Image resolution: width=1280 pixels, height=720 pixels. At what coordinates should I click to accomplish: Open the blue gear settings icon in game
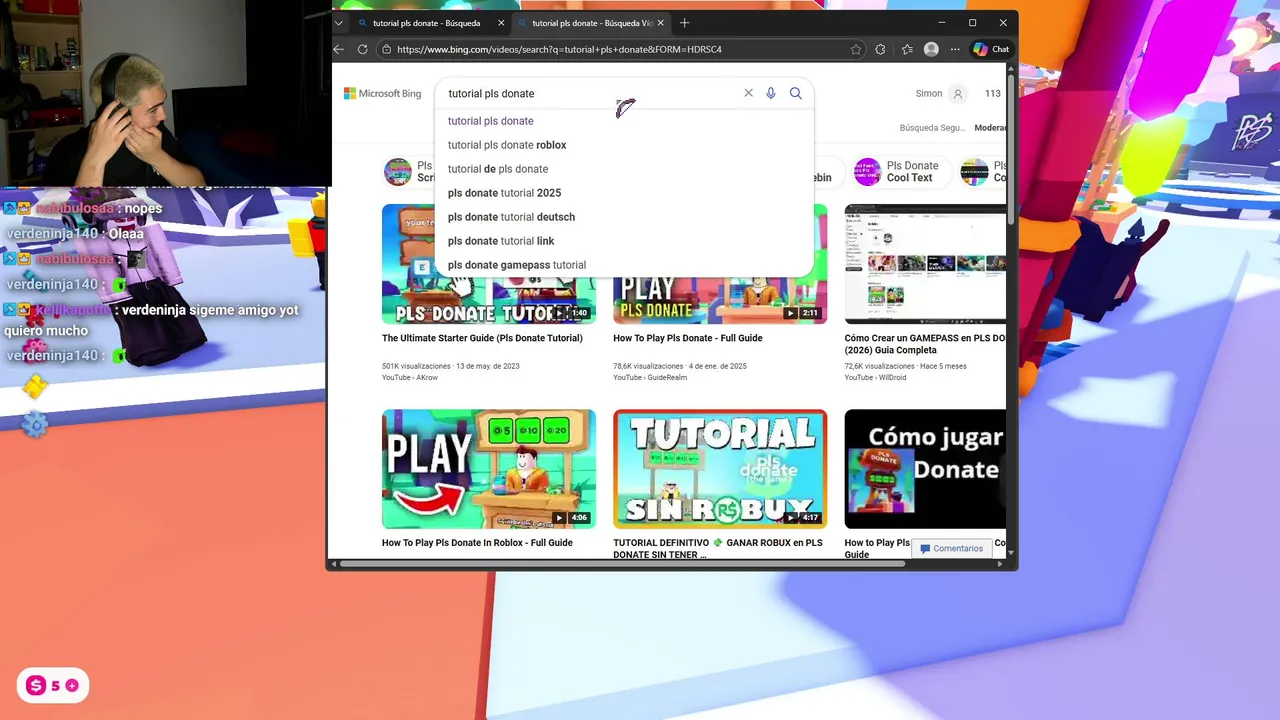point(35,425)
